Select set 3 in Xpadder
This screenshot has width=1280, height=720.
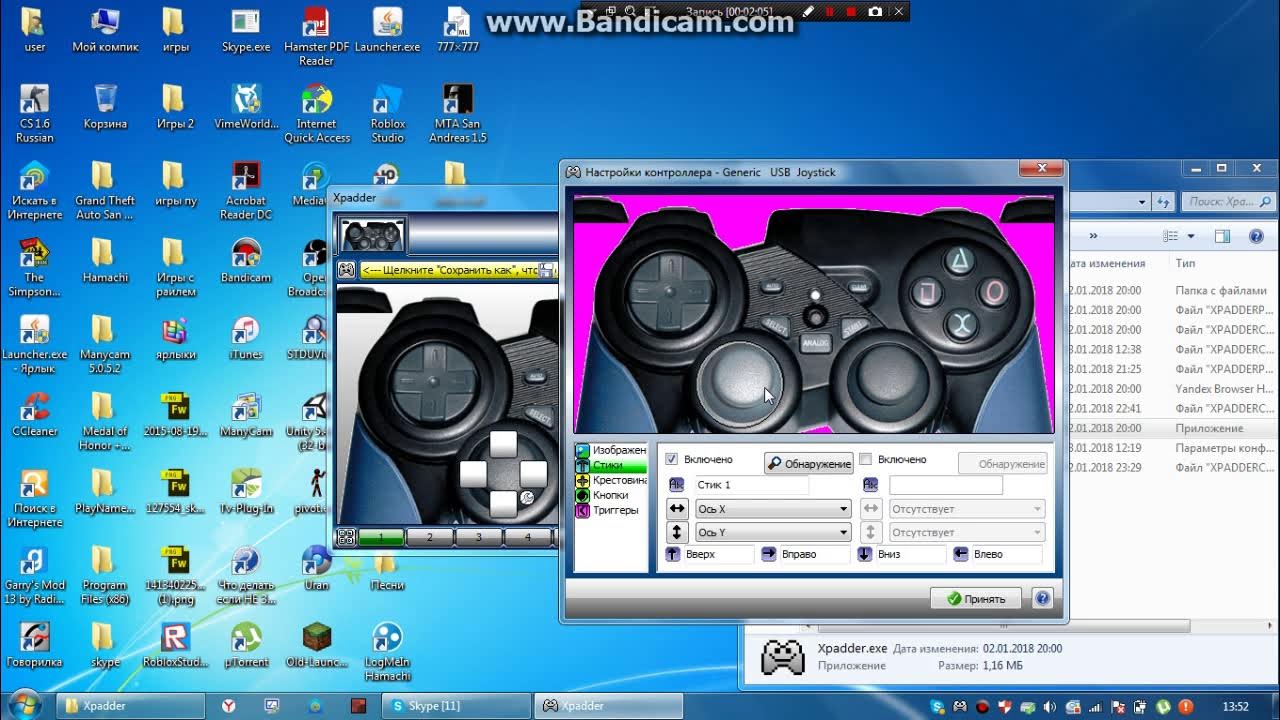479,537
